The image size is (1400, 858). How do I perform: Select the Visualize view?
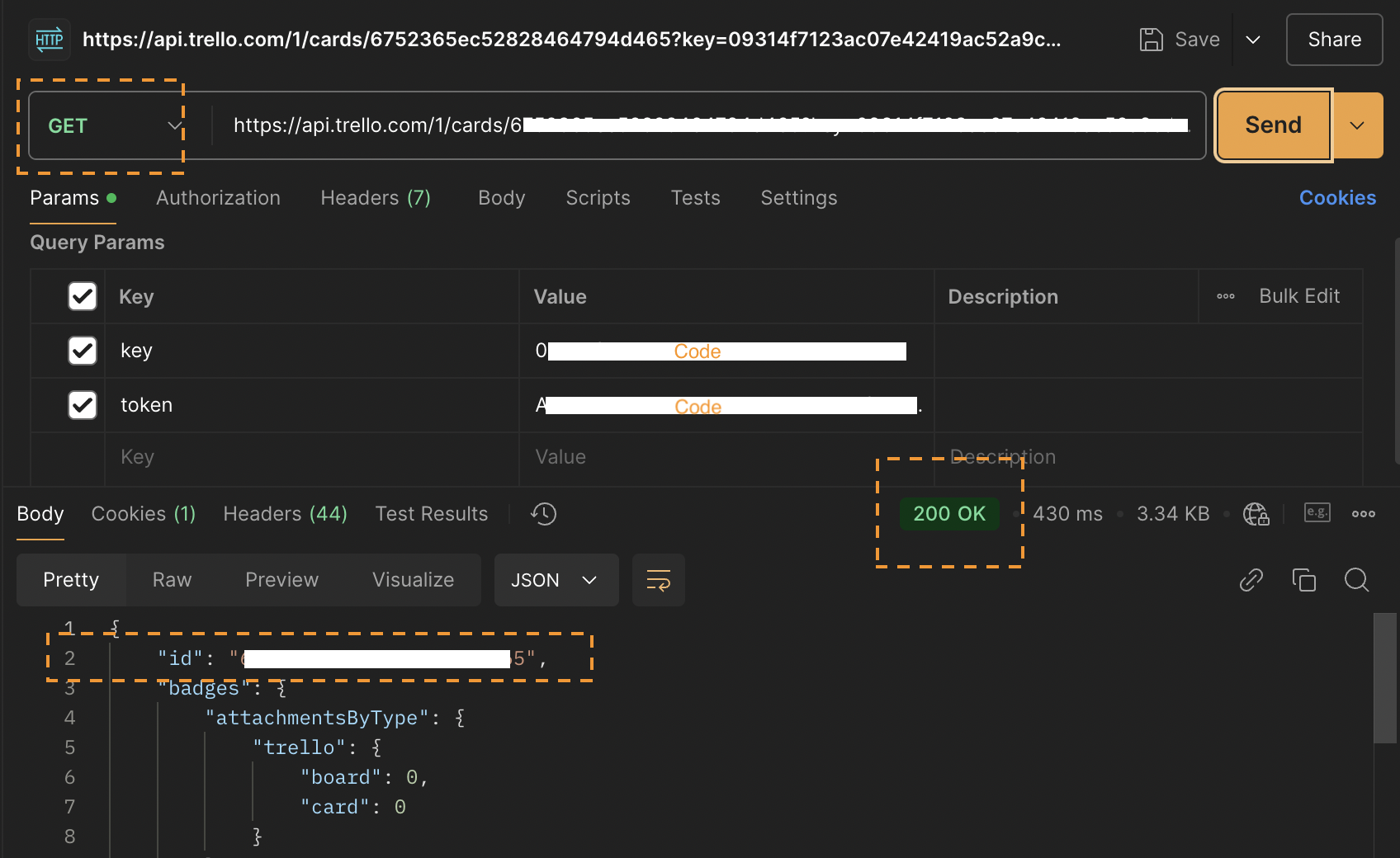point(413,580)
